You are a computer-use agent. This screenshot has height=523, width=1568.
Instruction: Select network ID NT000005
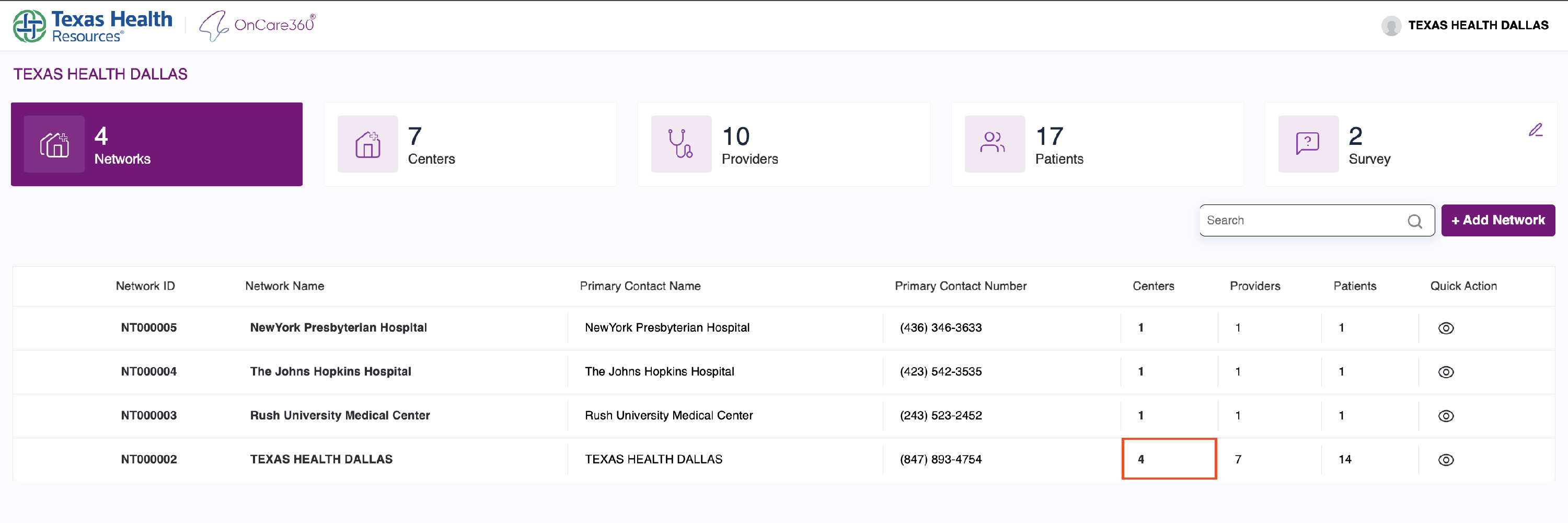pyautogui.click(x=148, y=327)
